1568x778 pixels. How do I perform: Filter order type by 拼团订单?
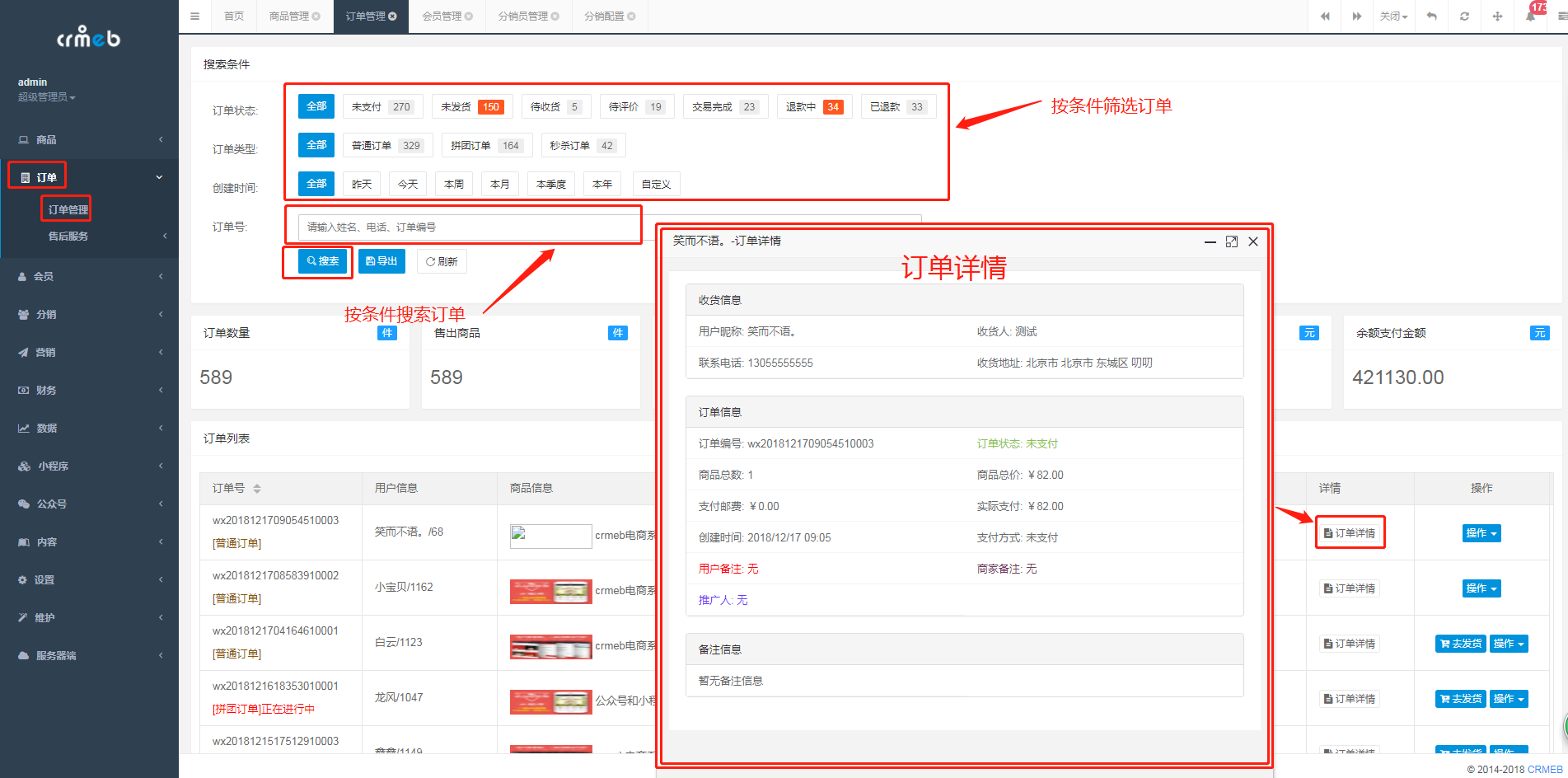click(x=486, y=146)
